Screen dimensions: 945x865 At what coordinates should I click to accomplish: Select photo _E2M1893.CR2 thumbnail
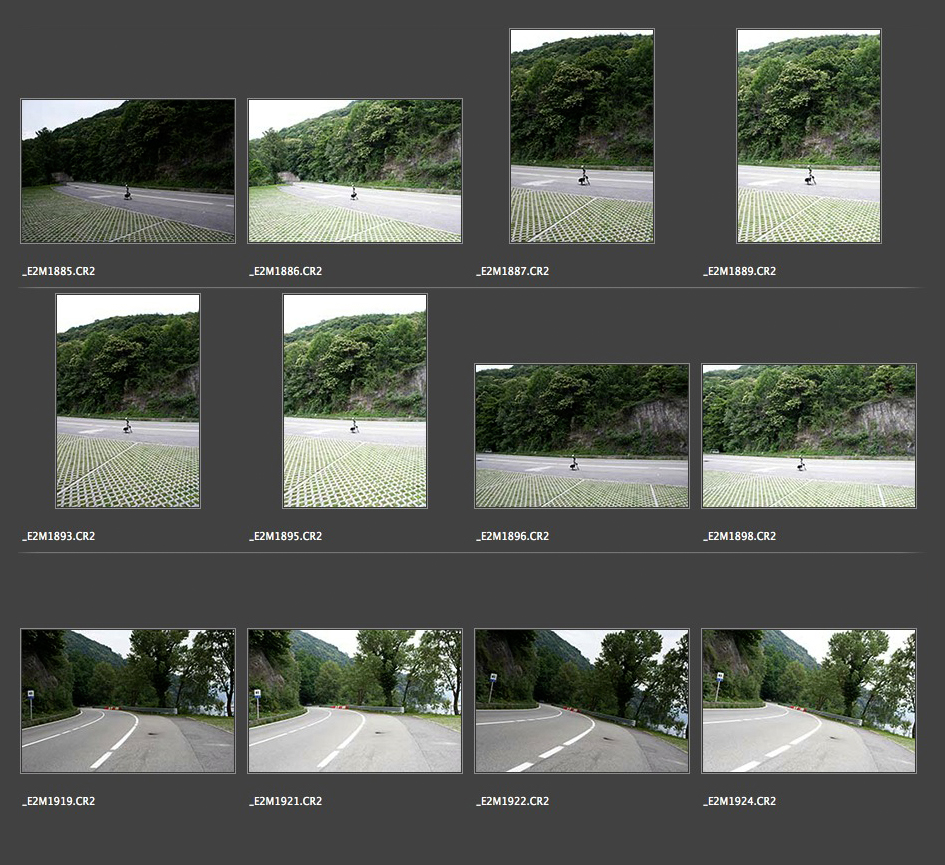tap(128, 401)
